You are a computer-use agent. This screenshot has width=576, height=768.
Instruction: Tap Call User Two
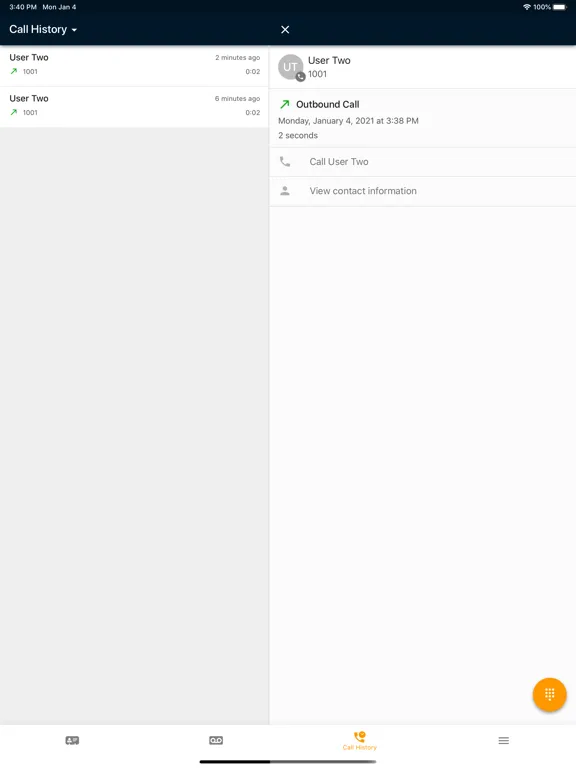(423, 162)
